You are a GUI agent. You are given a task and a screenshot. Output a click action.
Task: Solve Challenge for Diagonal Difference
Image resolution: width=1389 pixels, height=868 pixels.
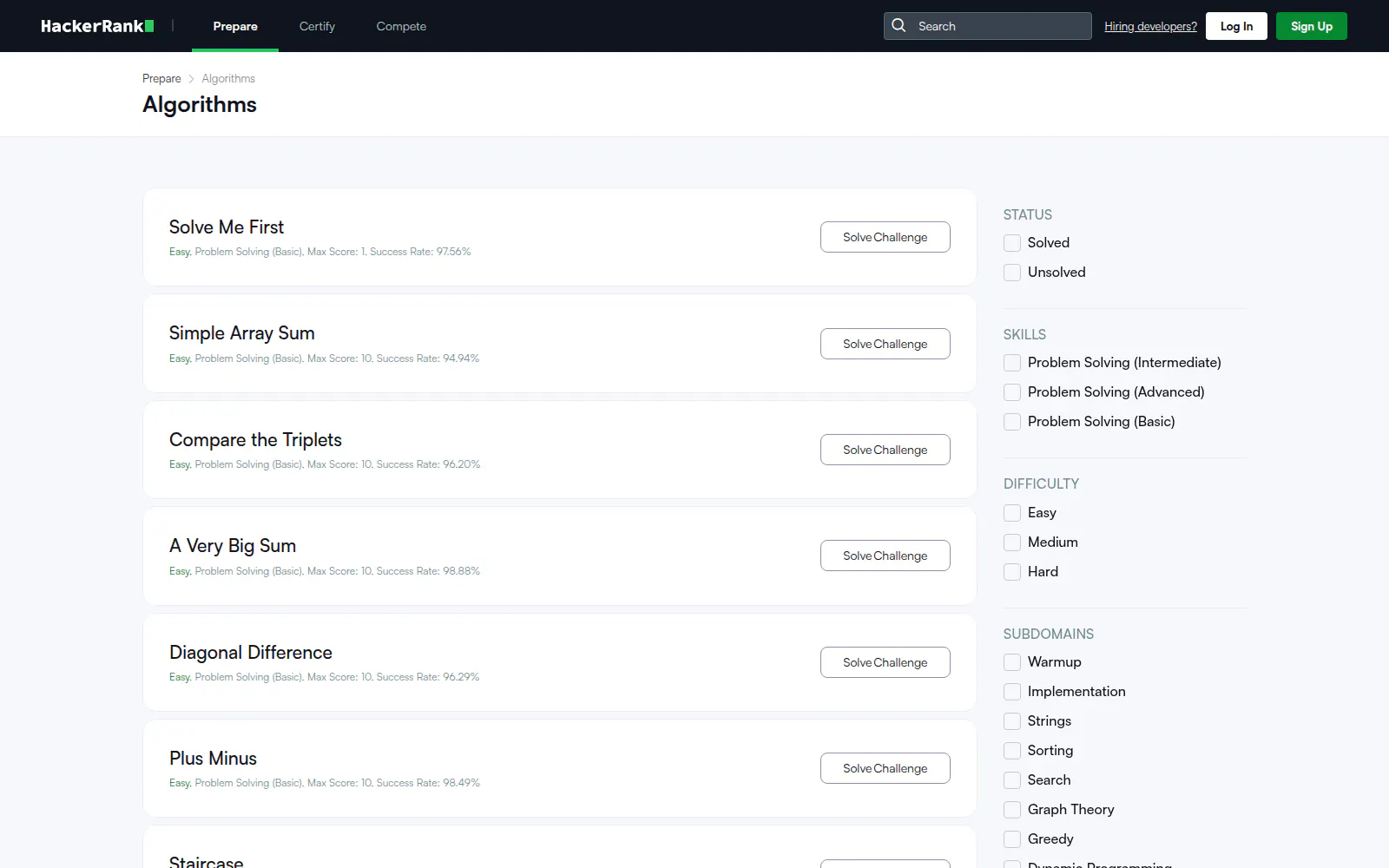click(885, 662)
